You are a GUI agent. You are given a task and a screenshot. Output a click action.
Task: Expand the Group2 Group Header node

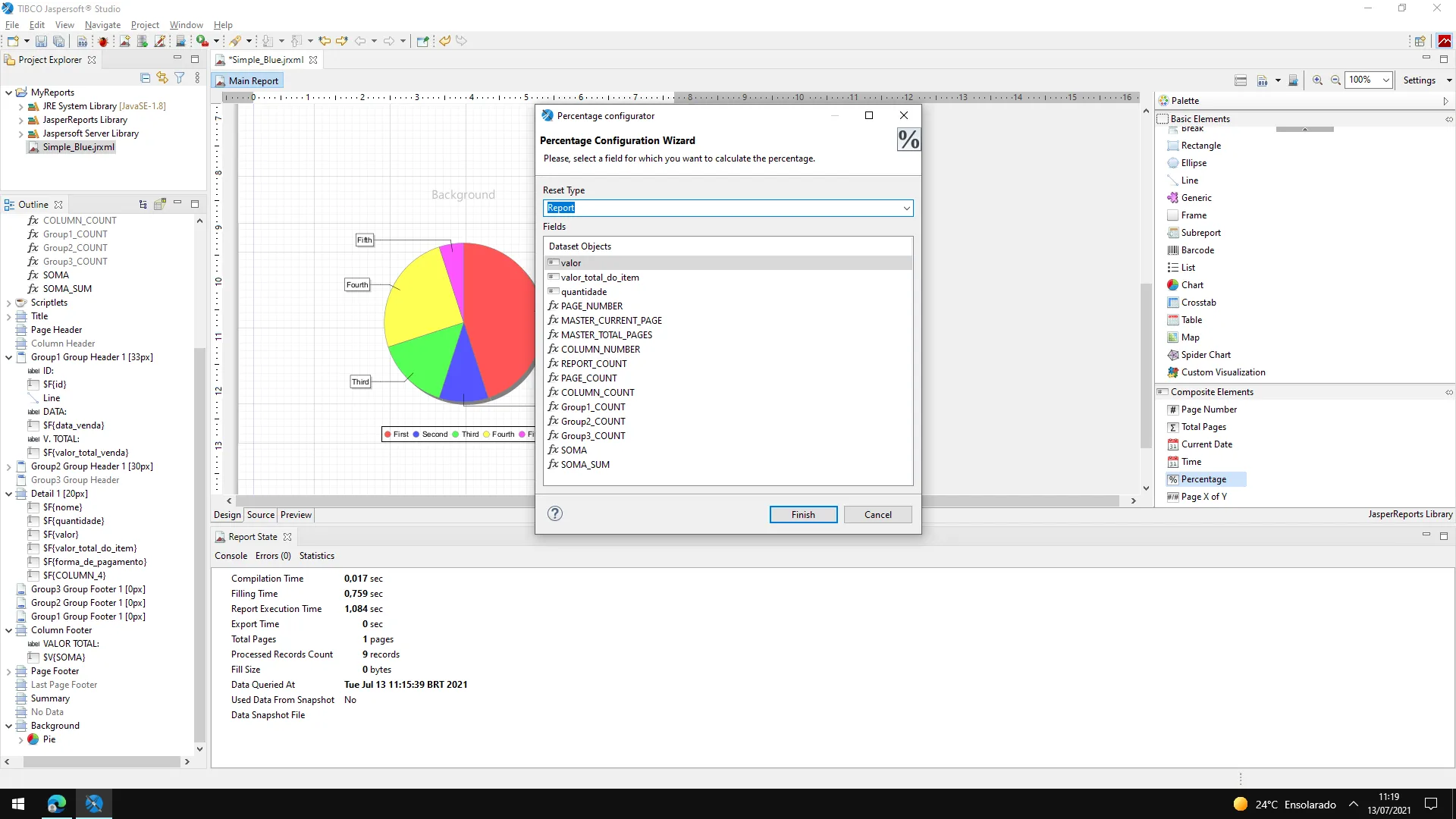[8, 466]
